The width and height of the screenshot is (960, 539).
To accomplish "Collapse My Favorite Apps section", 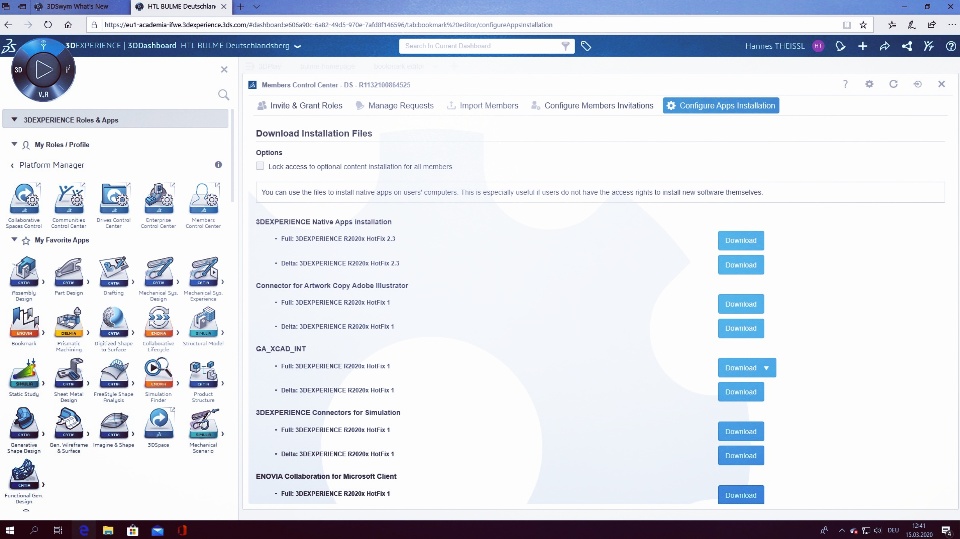I will [x=14, y=239].
